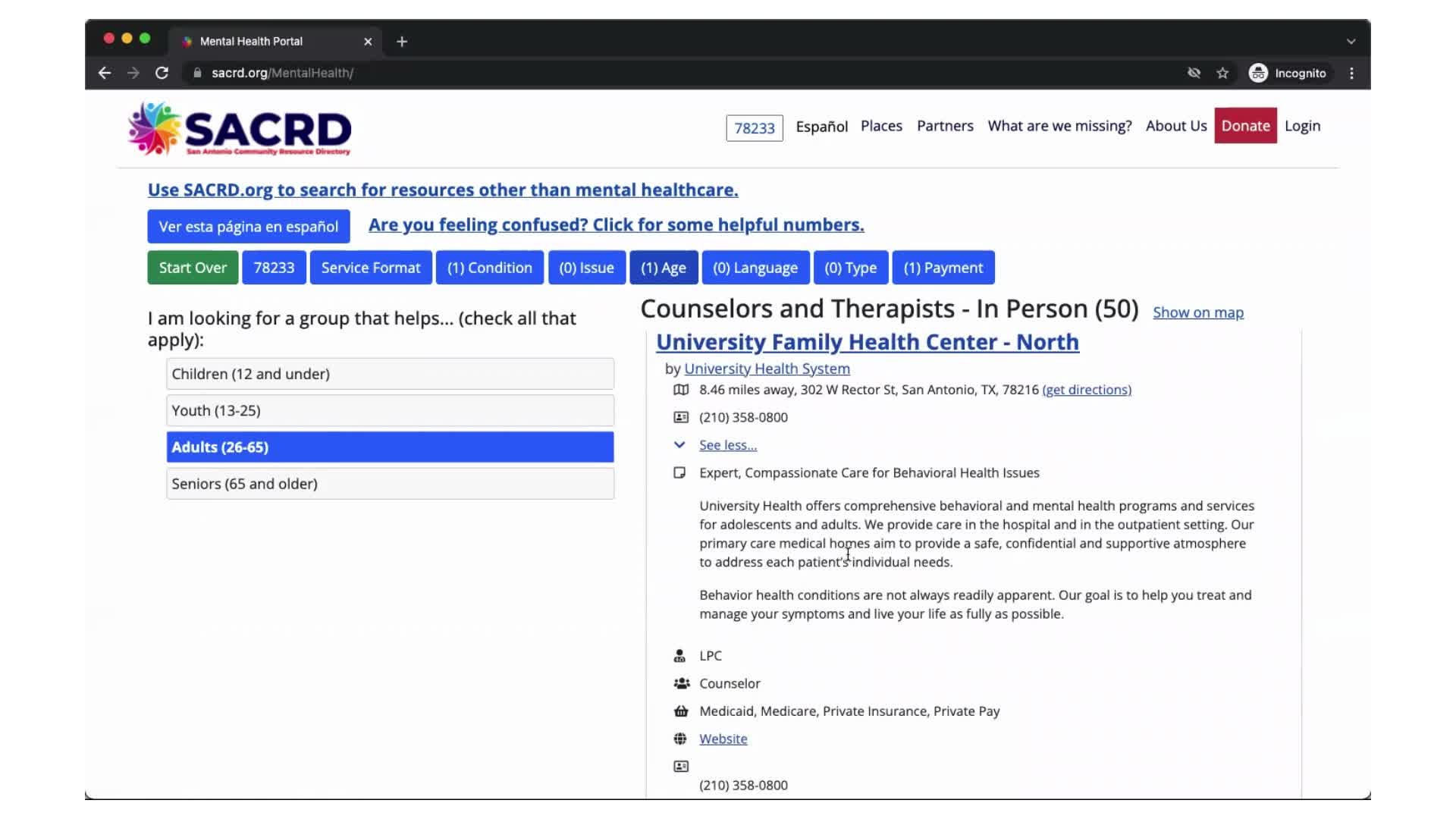Viewport: 1456px width, 819px height.
Task: Reload the current page
Action: [x=162, y=73]
